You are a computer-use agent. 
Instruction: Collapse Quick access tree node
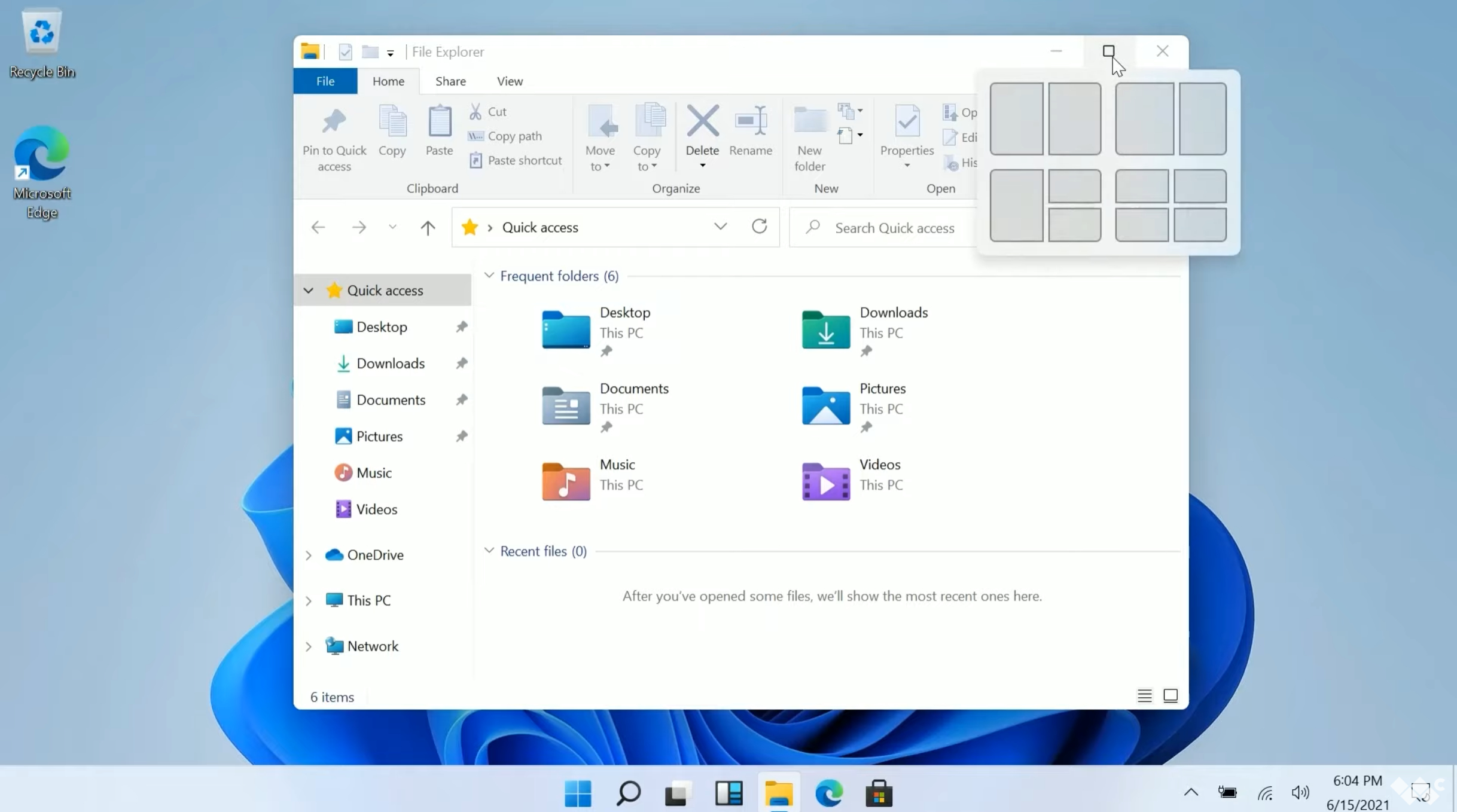tap(308, 291)
